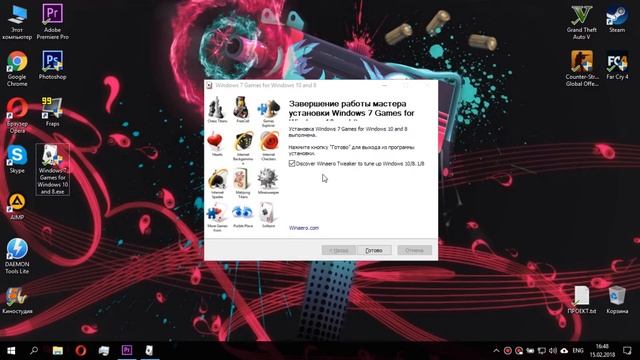Expand hidden system tray icons
640x360 pixels.
click(x=496, y=351)
